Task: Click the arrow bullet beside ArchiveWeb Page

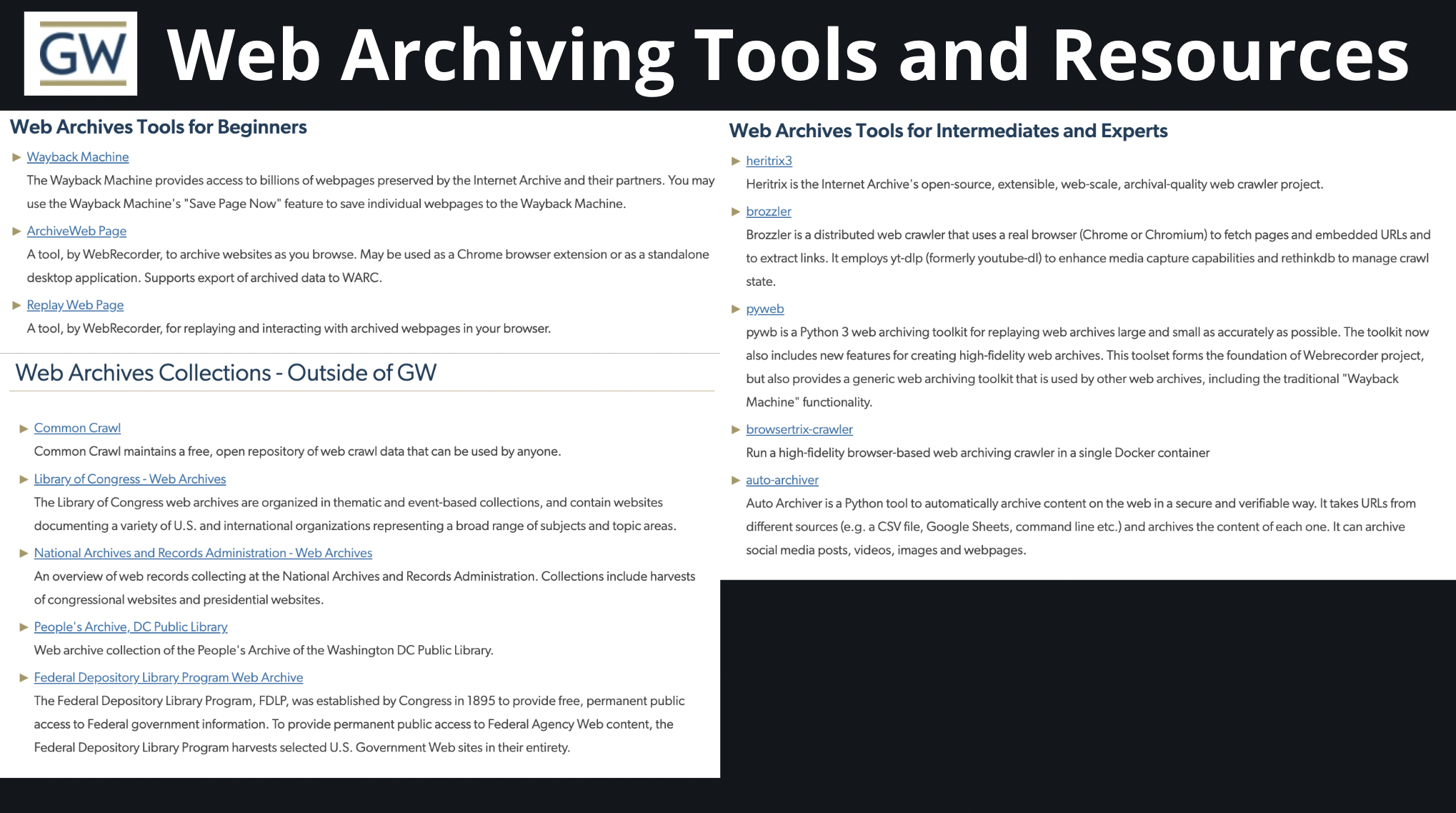Action: click(16, 231)
